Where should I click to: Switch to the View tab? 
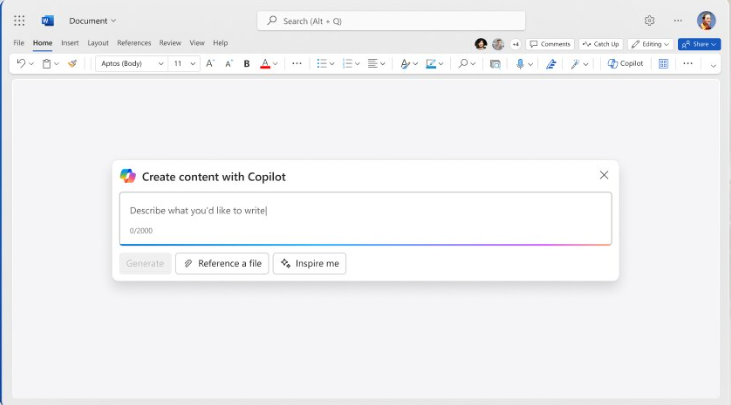pyautogui.click(x=197, y=43)
